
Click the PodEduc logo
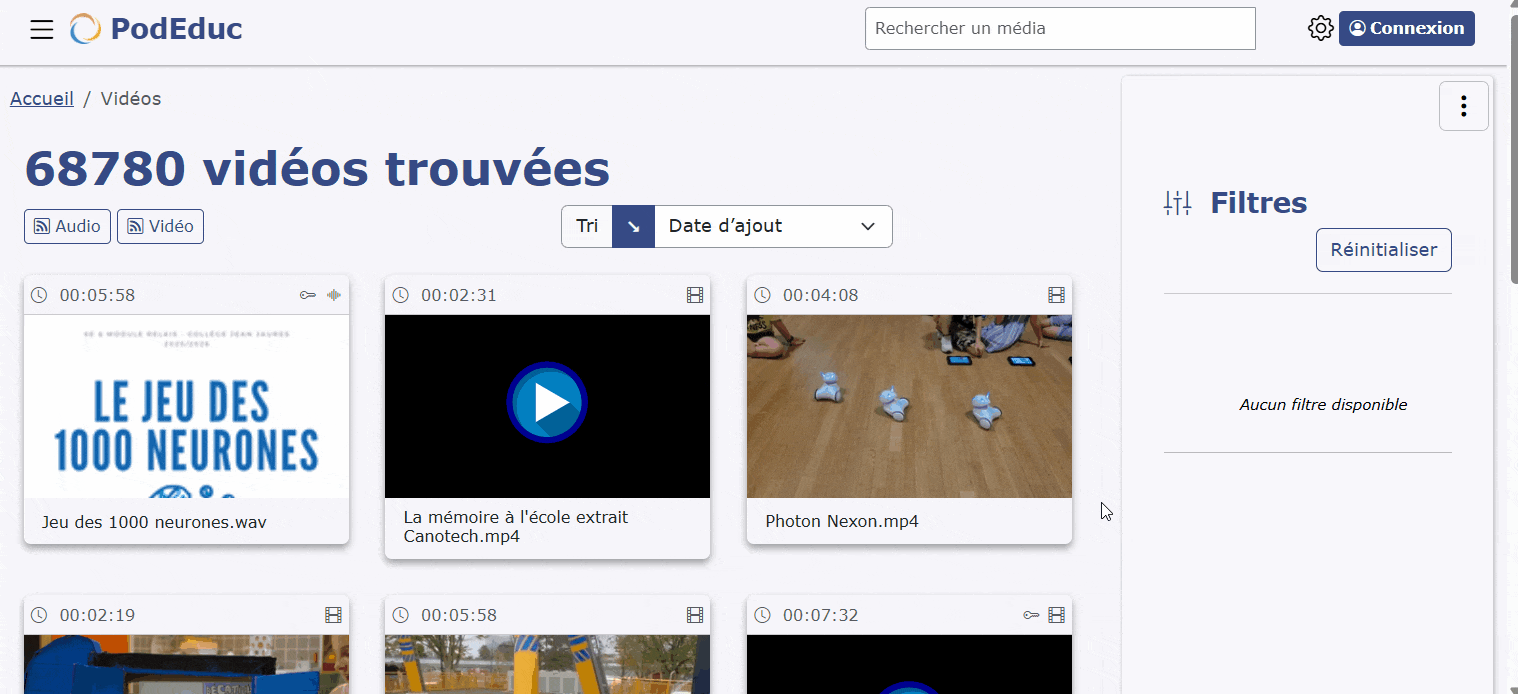coord(156,29)
